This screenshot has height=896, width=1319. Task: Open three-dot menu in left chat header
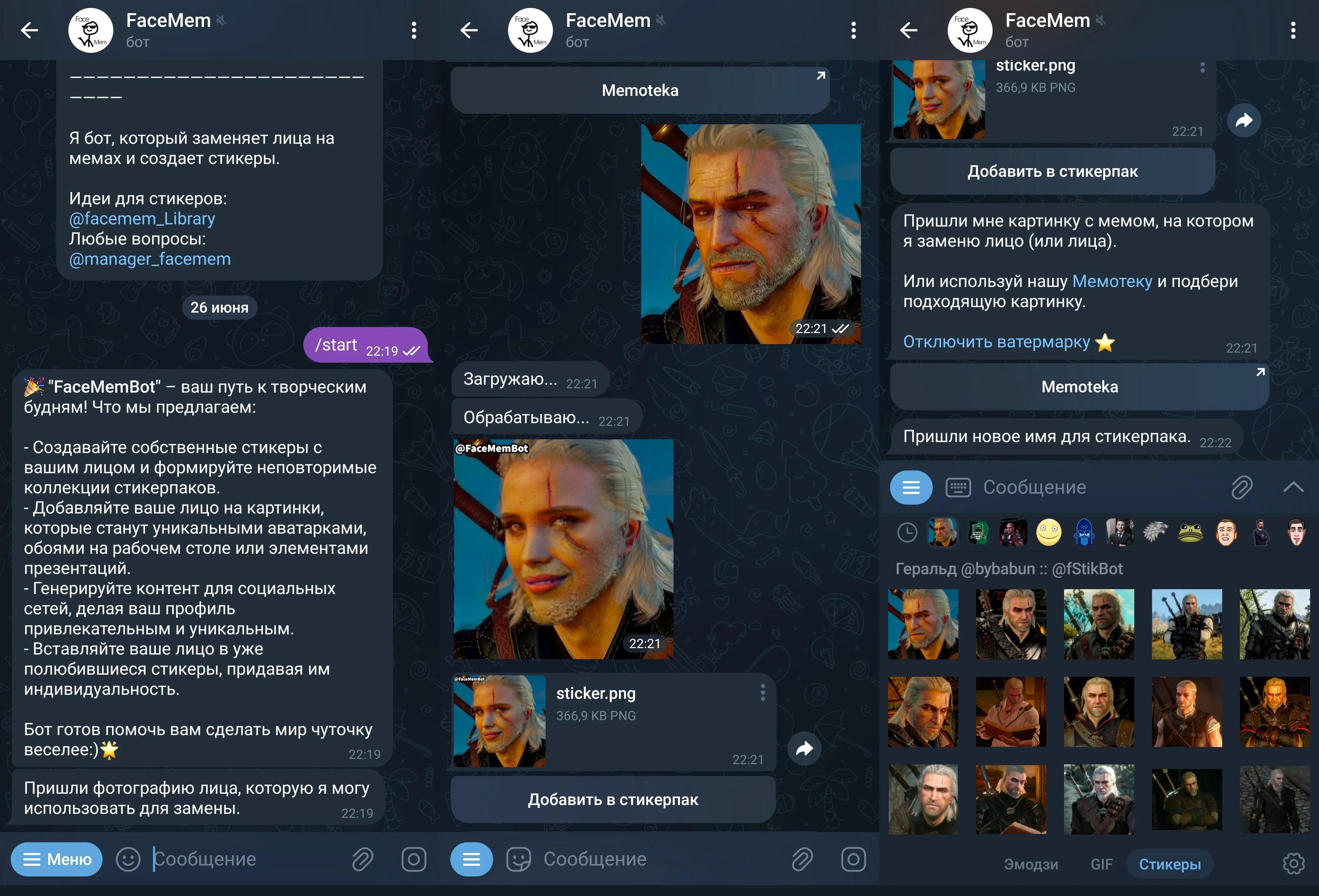pyautogui.click(x=414, y=30)
